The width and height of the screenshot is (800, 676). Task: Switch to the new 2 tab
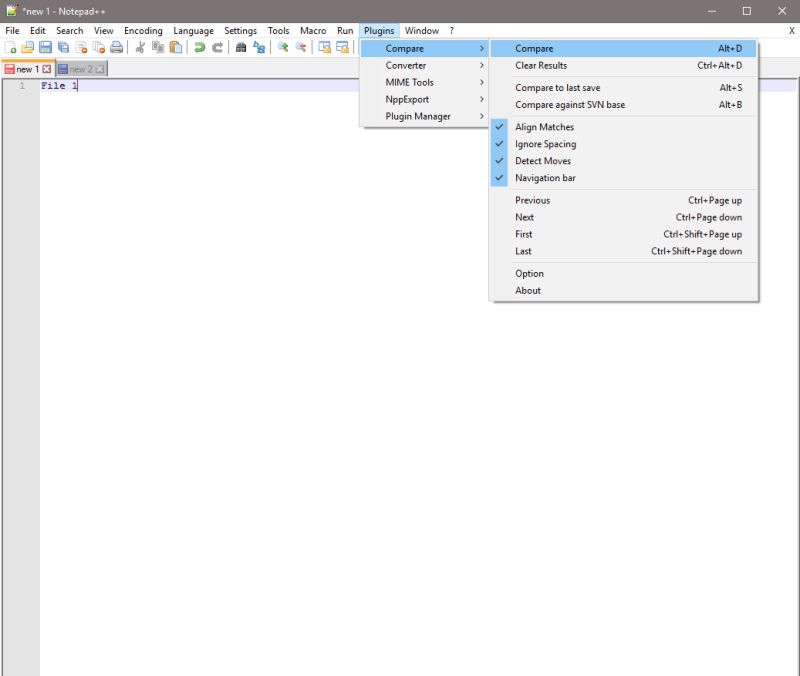pos(80,69)
